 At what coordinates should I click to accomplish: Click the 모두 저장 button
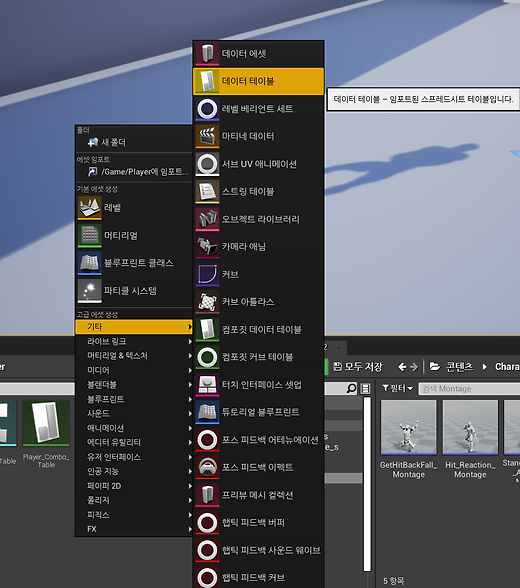tap(357, 367)
